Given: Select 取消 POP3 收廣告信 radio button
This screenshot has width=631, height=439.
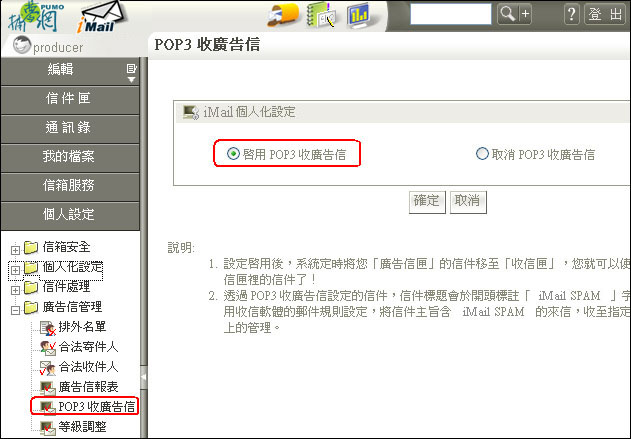Looking at the screenshot, I should 482,153.
